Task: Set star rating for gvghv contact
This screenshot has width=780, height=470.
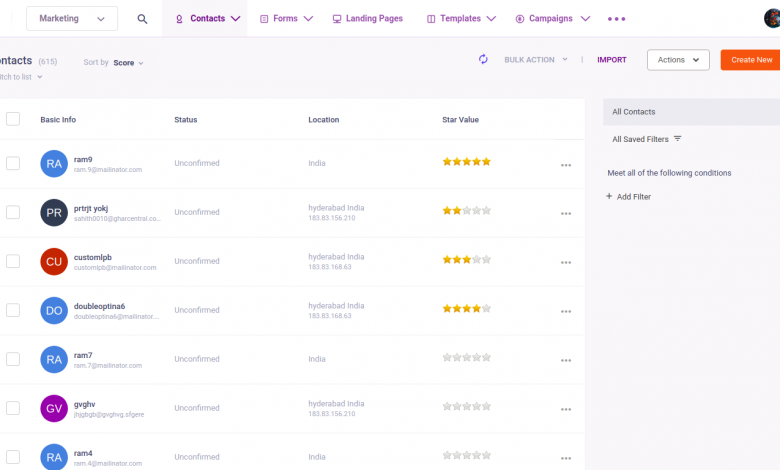Action: pos(467,407)
